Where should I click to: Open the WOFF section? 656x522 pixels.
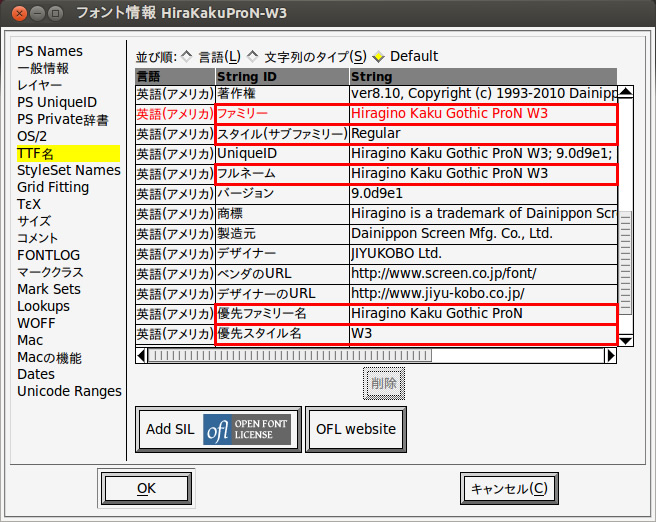[36, 323]
